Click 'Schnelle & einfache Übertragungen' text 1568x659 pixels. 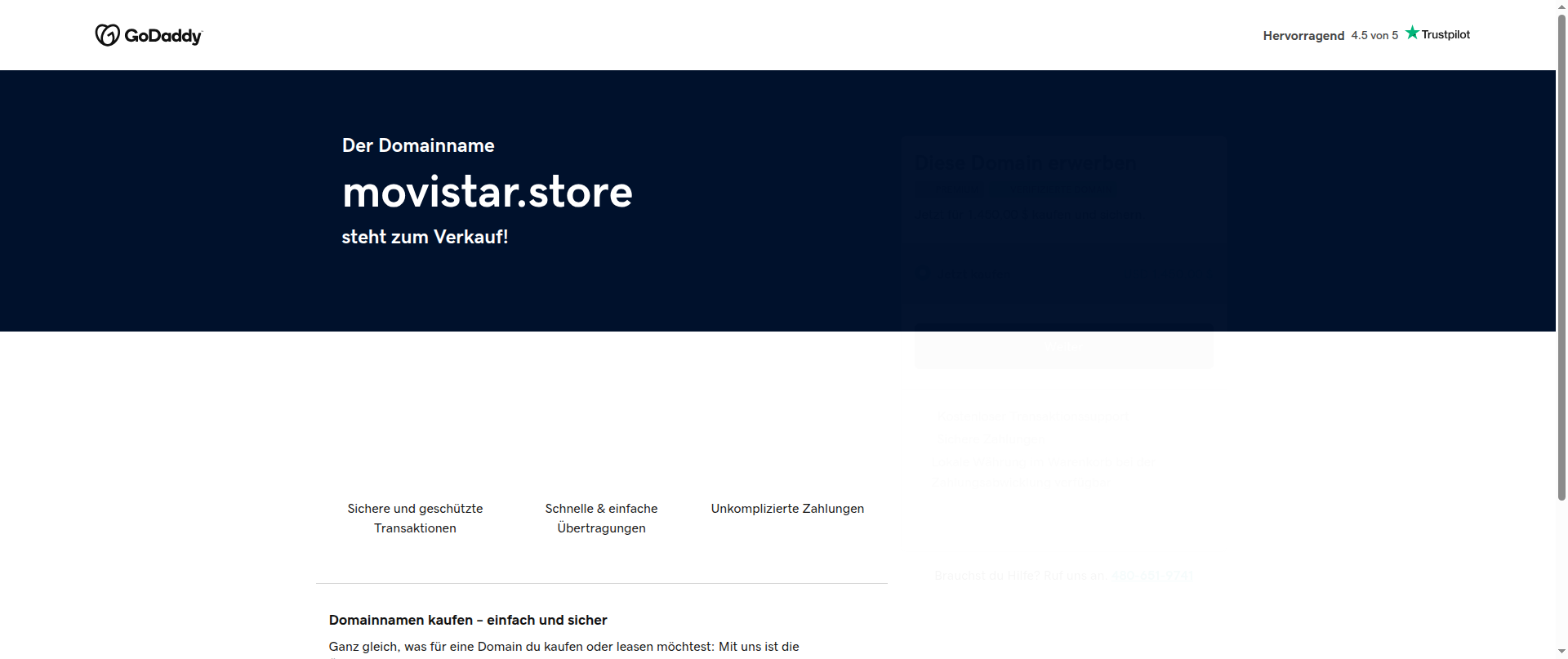point(601,518)
